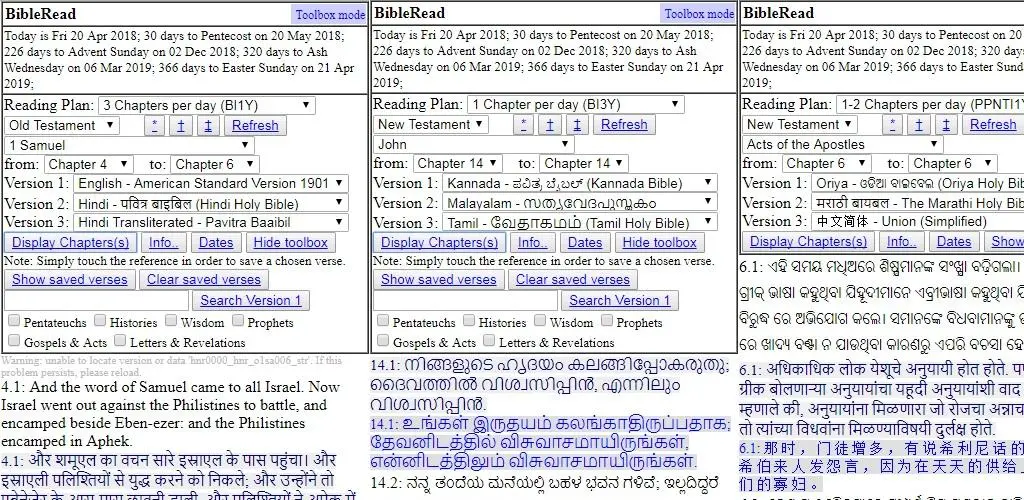Viewport: 1024px width, 500px height.
Task: Open the Hindi Transliterated Version 3 dropdown
Action: 212,223
